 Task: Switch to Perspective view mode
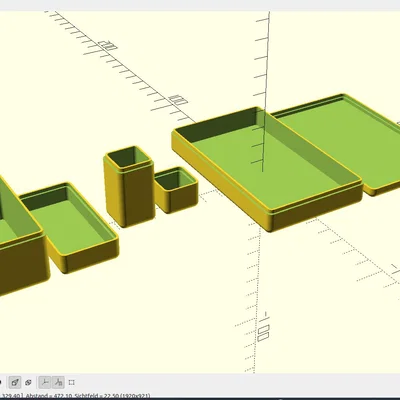(x=15, y=382)
